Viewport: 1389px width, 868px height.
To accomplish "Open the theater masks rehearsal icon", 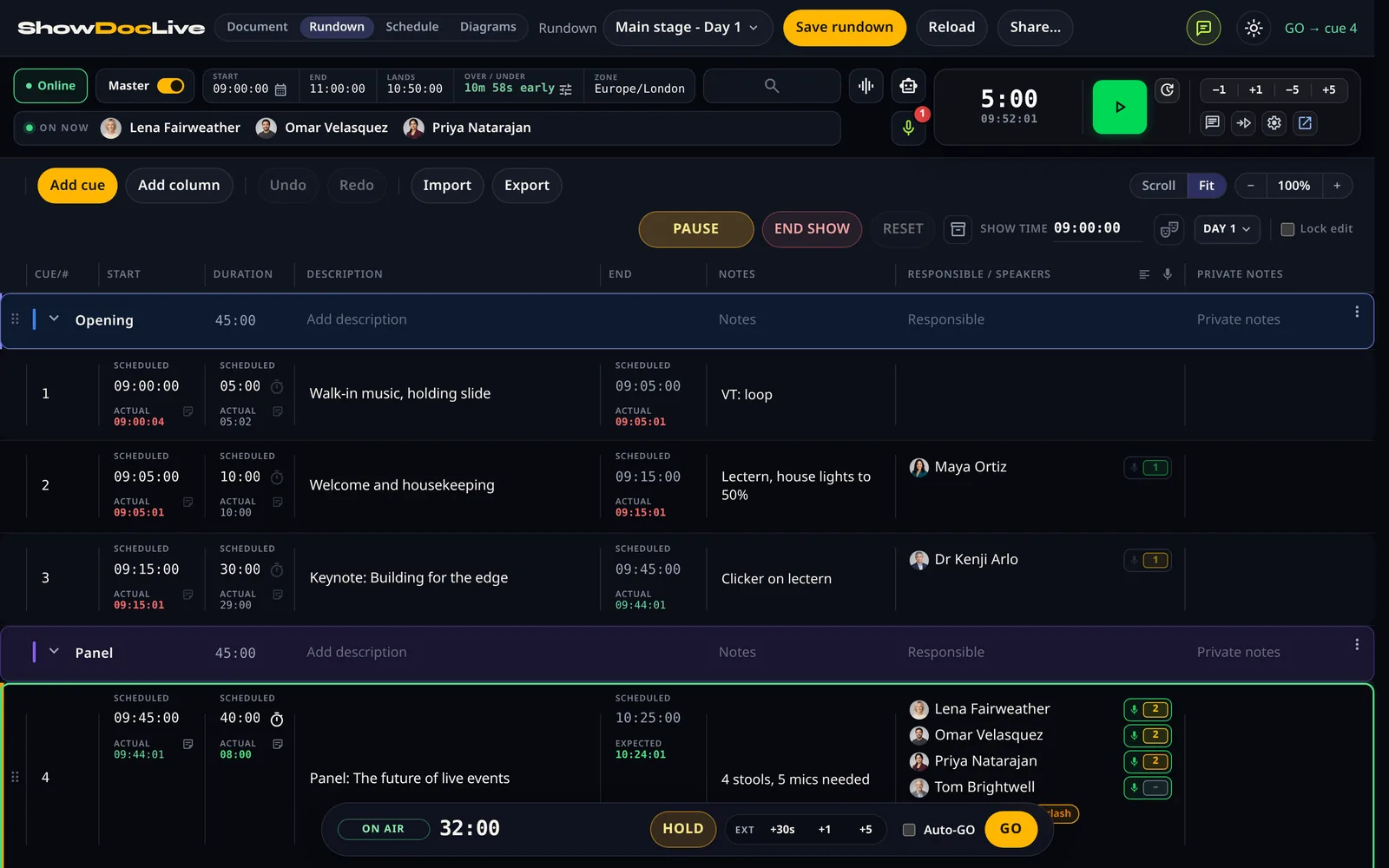I will click(x=1169, y=229).
